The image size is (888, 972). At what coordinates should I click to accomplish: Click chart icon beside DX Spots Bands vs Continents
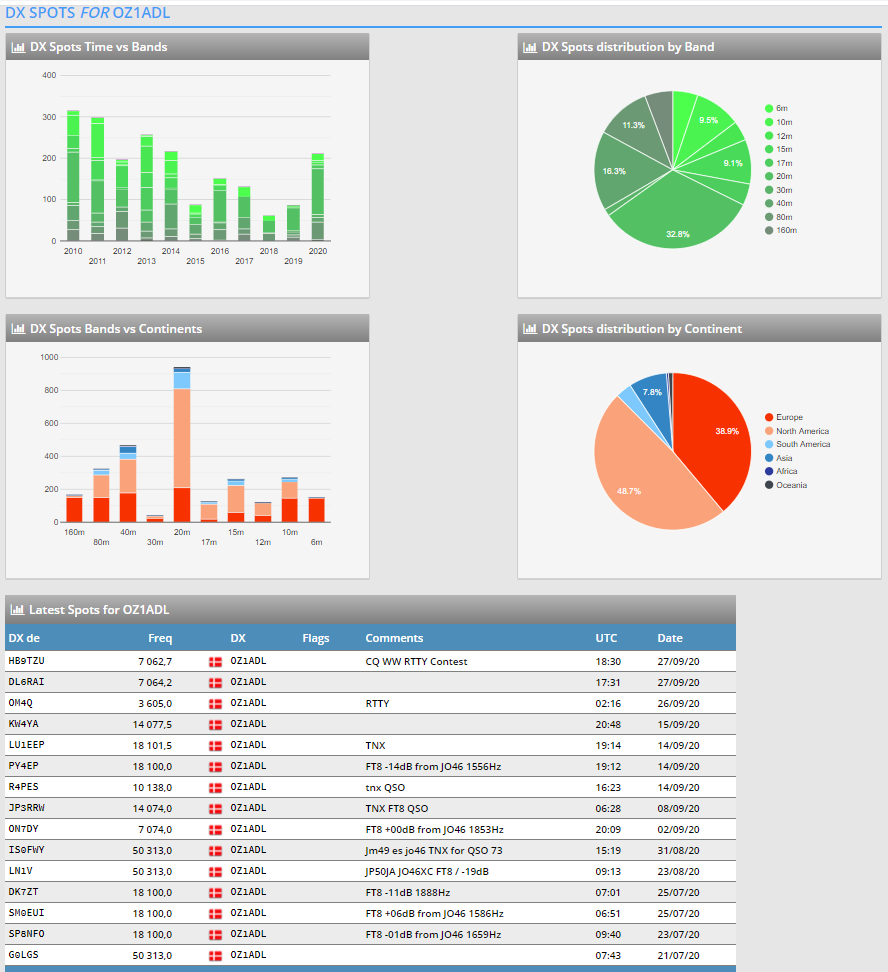coord(18,329)
